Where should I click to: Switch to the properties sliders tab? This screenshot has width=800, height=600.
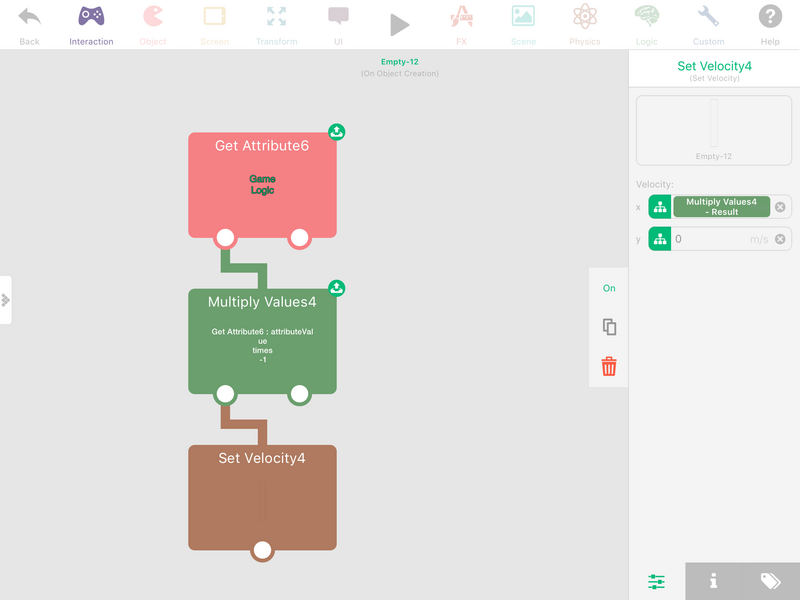(657, 581)
